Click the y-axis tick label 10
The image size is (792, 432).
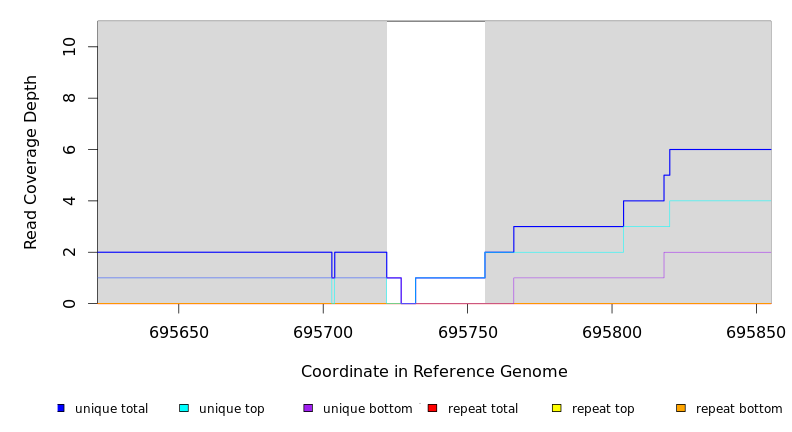(x=69, y=47)
